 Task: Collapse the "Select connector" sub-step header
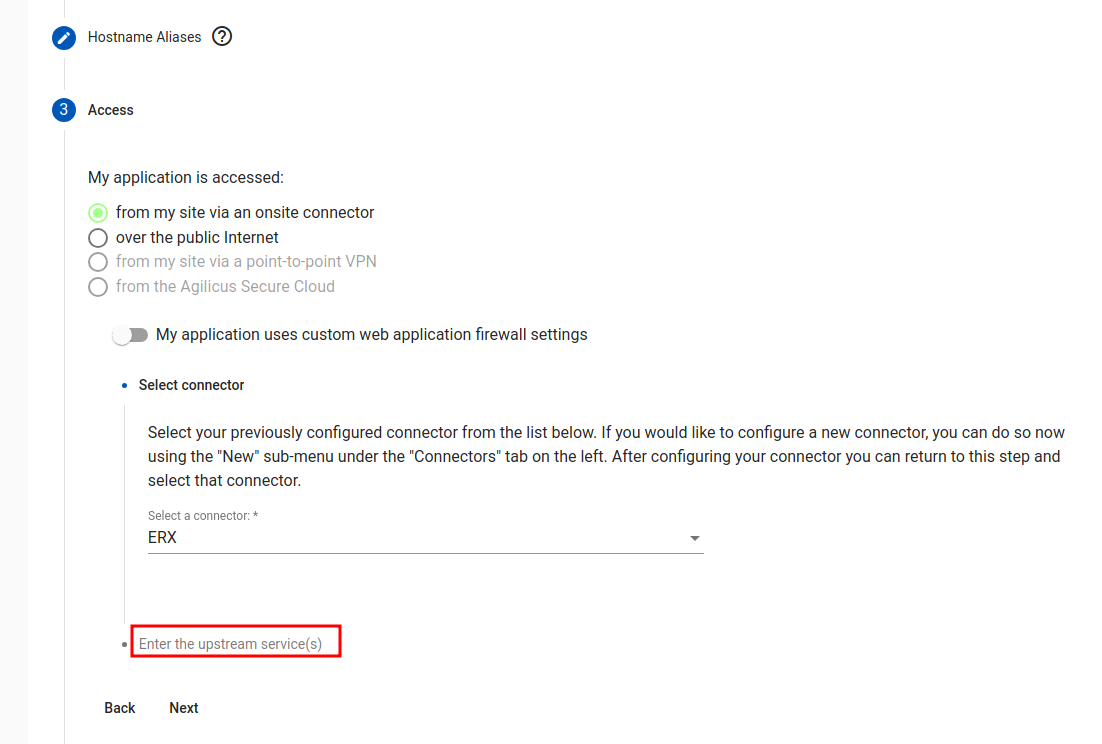[192, 385]
